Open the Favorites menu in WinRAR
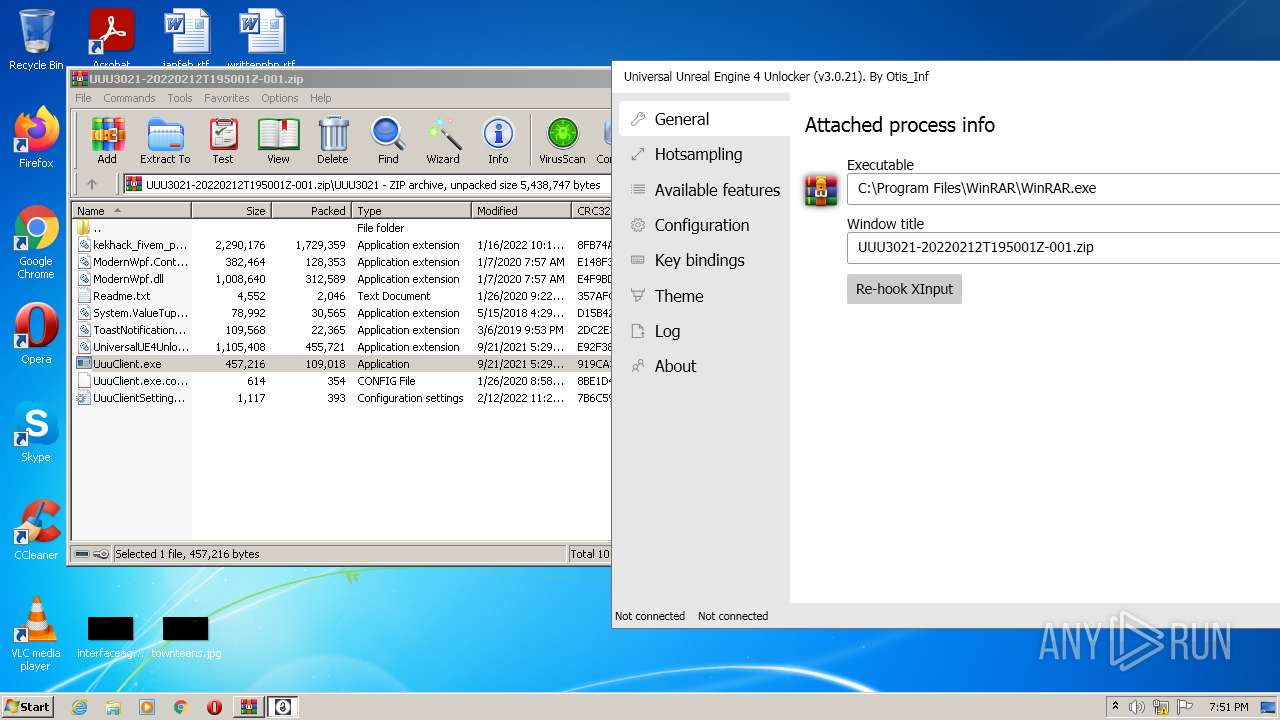This screenshot has width=1280, height=720. click(227, 98)
